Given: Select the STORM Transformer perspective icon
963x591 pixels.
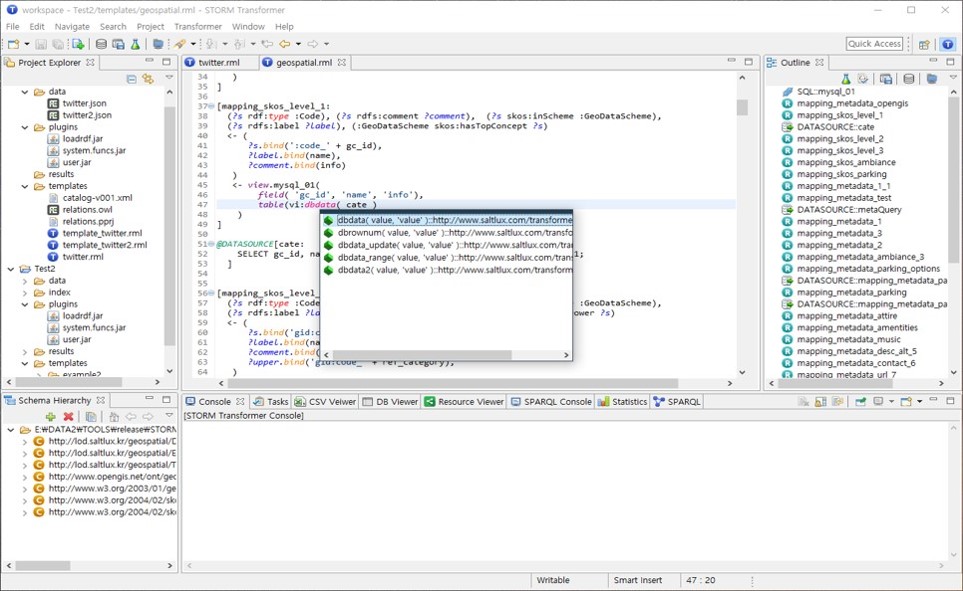Looking at the screenshot, I should coord(948,44).
